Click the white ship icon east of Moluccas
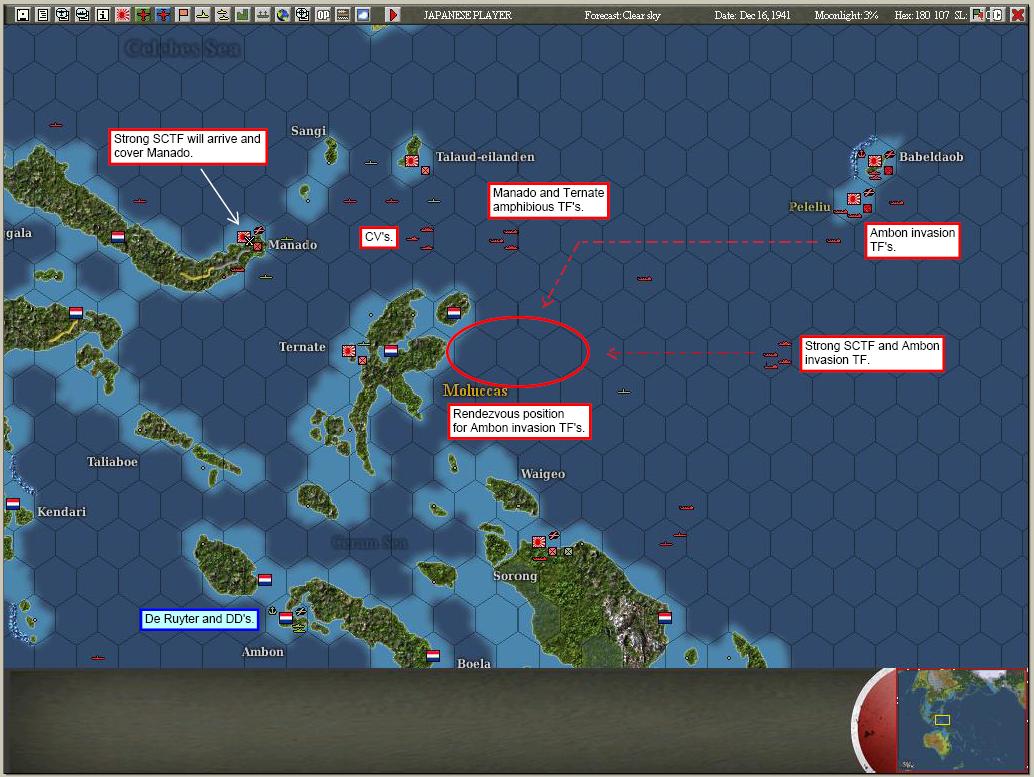The height and width of the screenshot is (777, 1034). click(624, 392)
